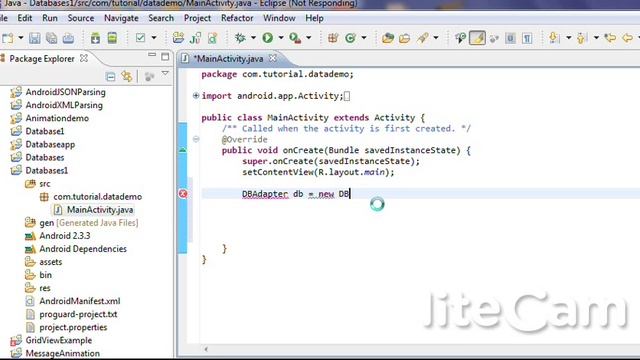Toggle Link with Editor in Package Explorer
The width and height of the screenshot is (640, 360).
pyautogui.click(x=127, y=76)
